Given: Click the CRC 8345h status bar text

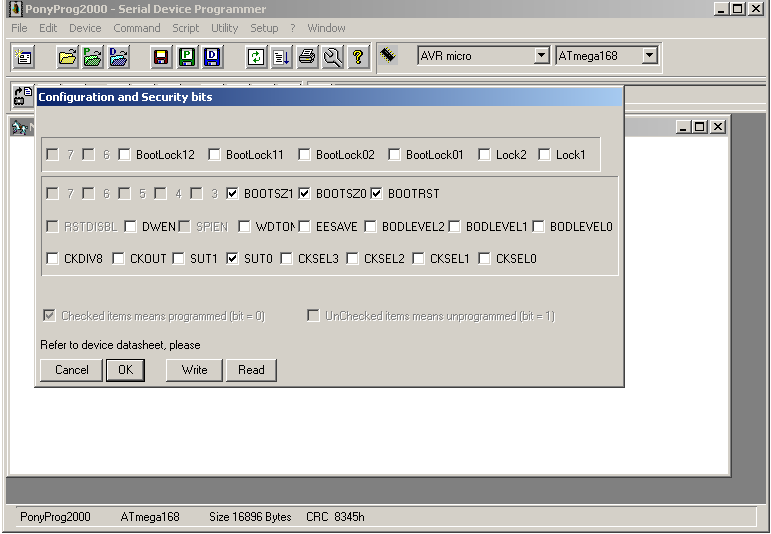Looking at the screenshot, I should click(x=335, y=517).
